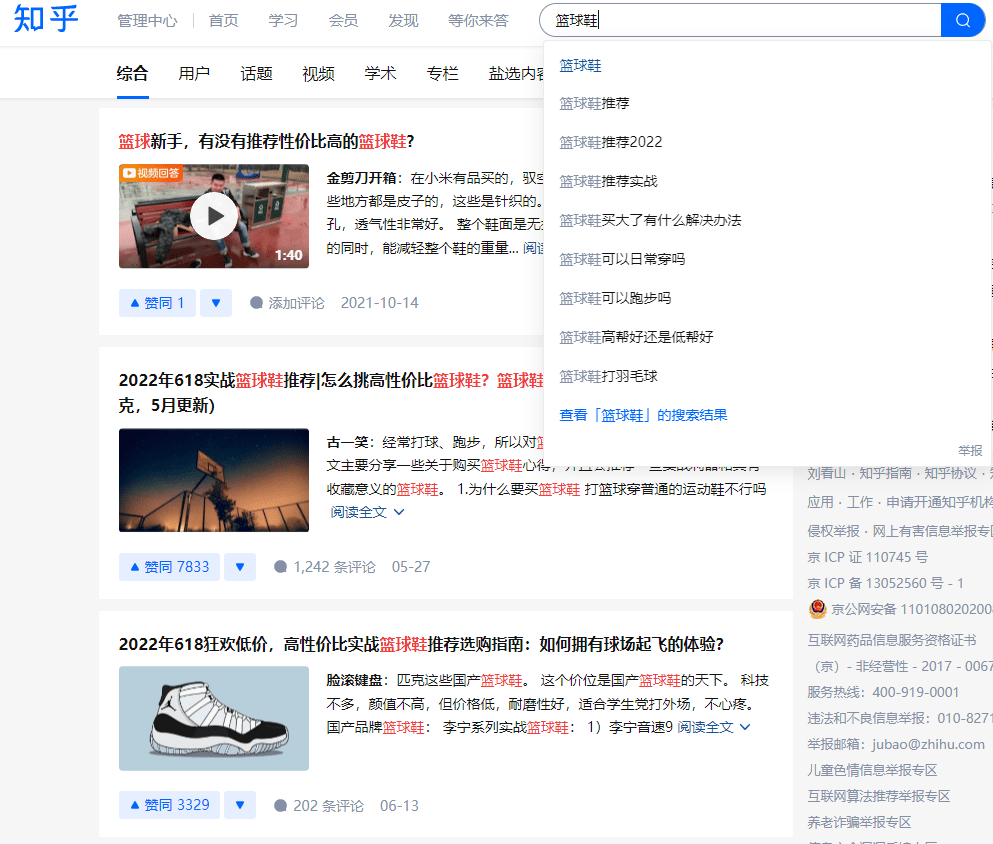Click the blue search magnifier icon
Image resolution: width=993 pixels, height=844 pixels.
coord(962,20)
